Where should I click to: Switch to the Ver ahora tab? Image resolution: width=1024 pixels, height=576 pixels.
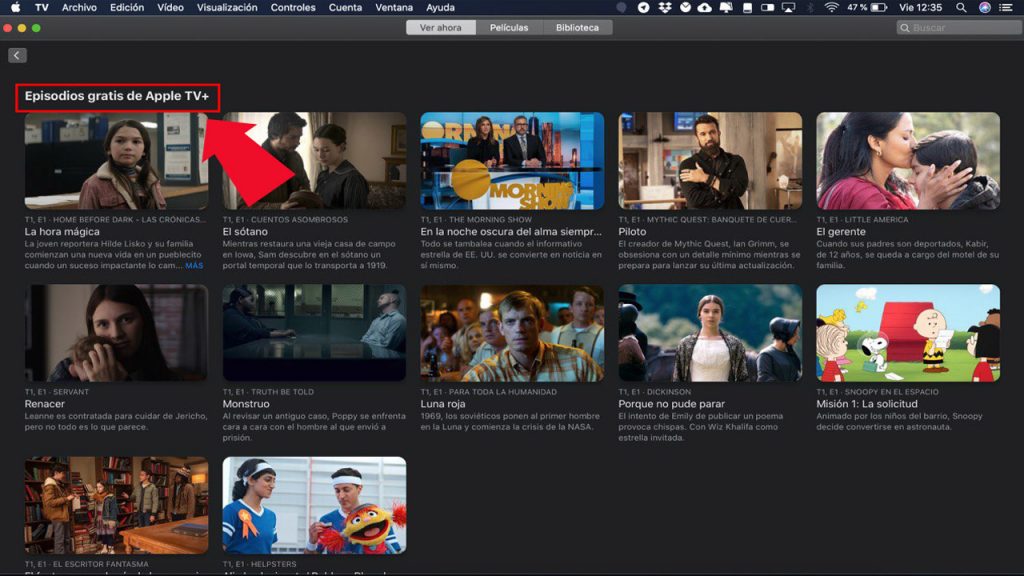point(441,27)
